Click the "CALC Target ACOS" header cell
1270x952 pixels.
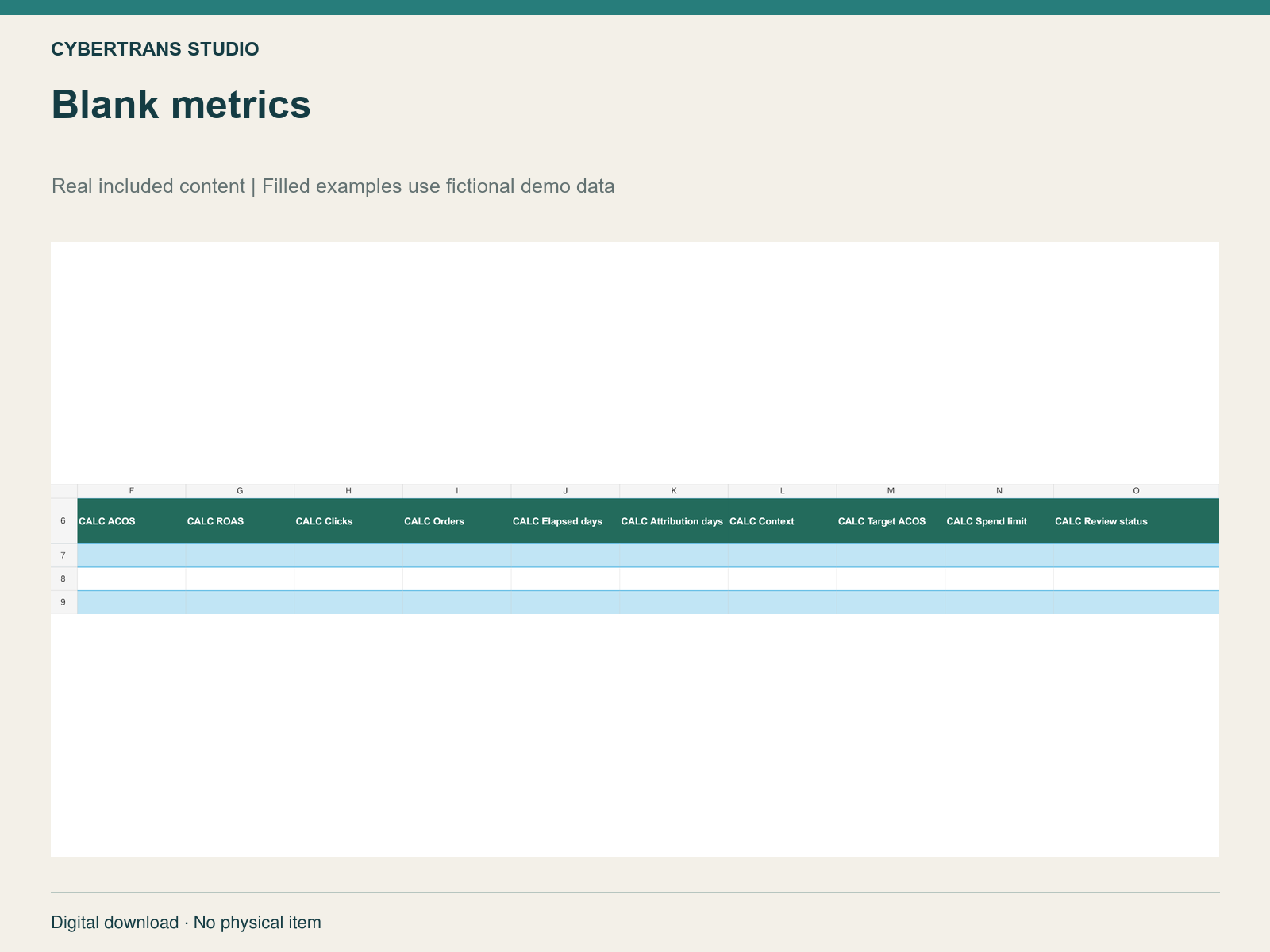coord(891,521)
